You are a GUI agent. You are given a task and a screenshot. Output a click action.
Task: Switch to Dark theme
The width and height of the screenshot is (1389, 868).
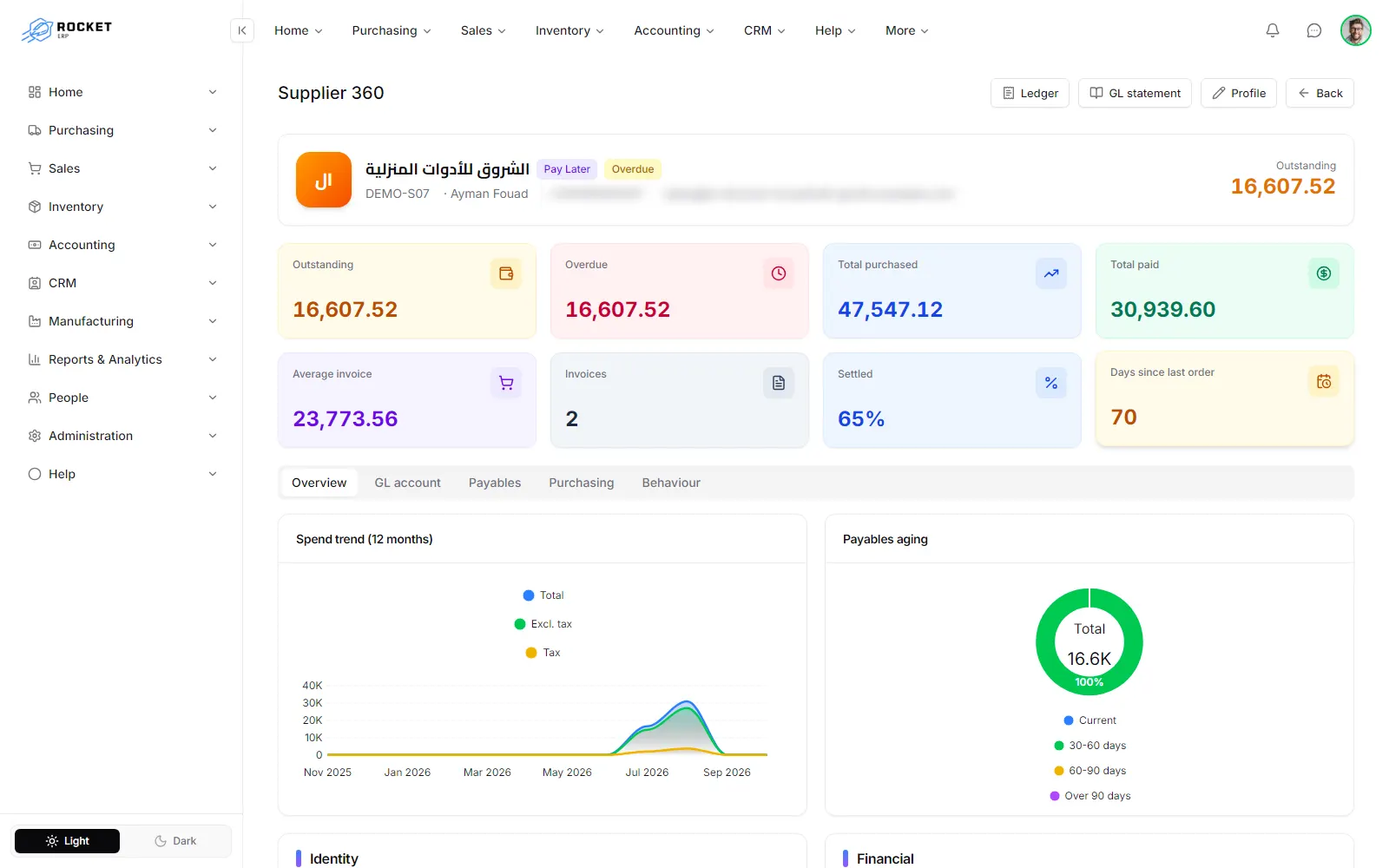[x=175, y=841]
